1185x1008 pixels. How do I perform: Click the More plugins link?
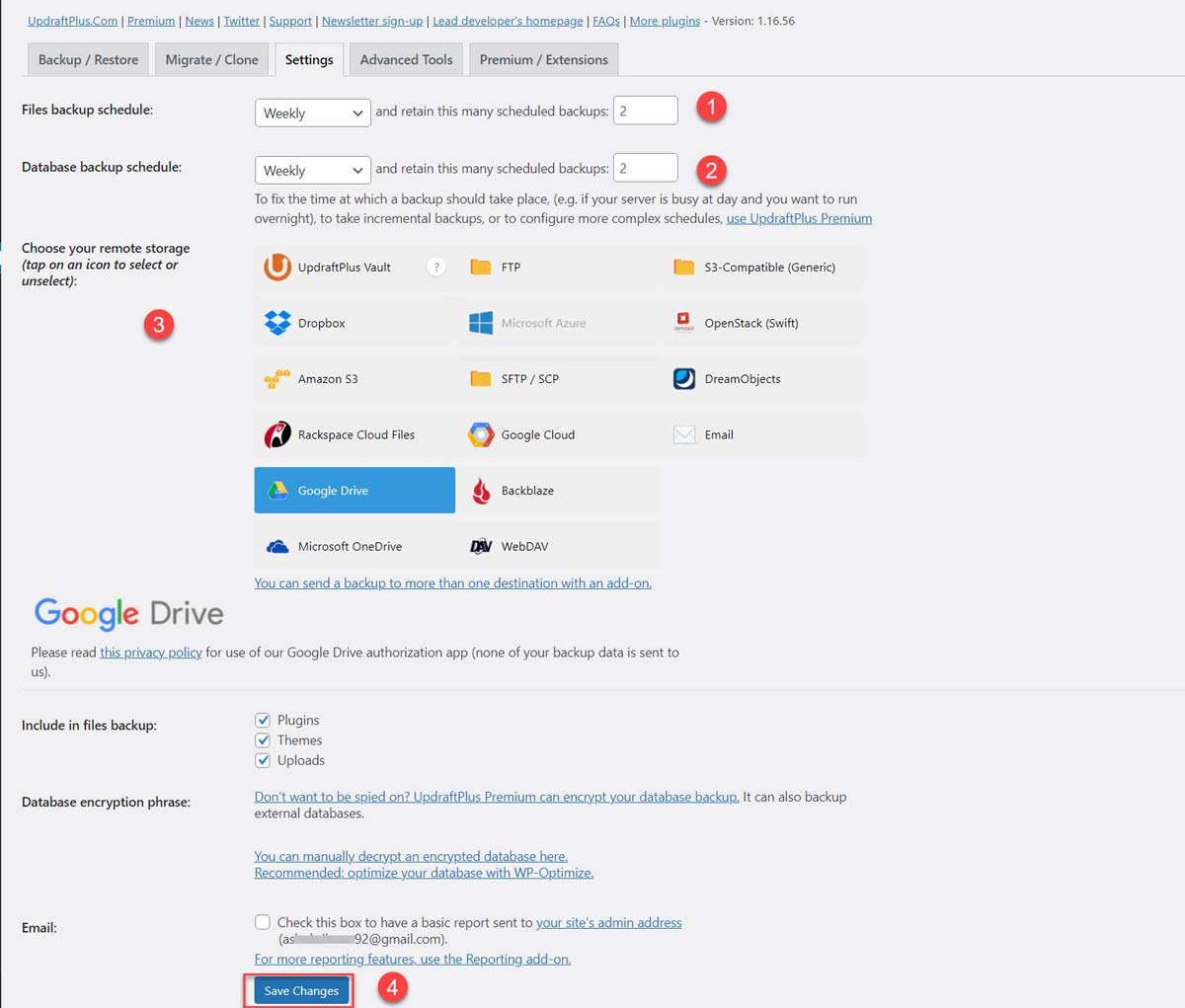[x=665, y=21]
